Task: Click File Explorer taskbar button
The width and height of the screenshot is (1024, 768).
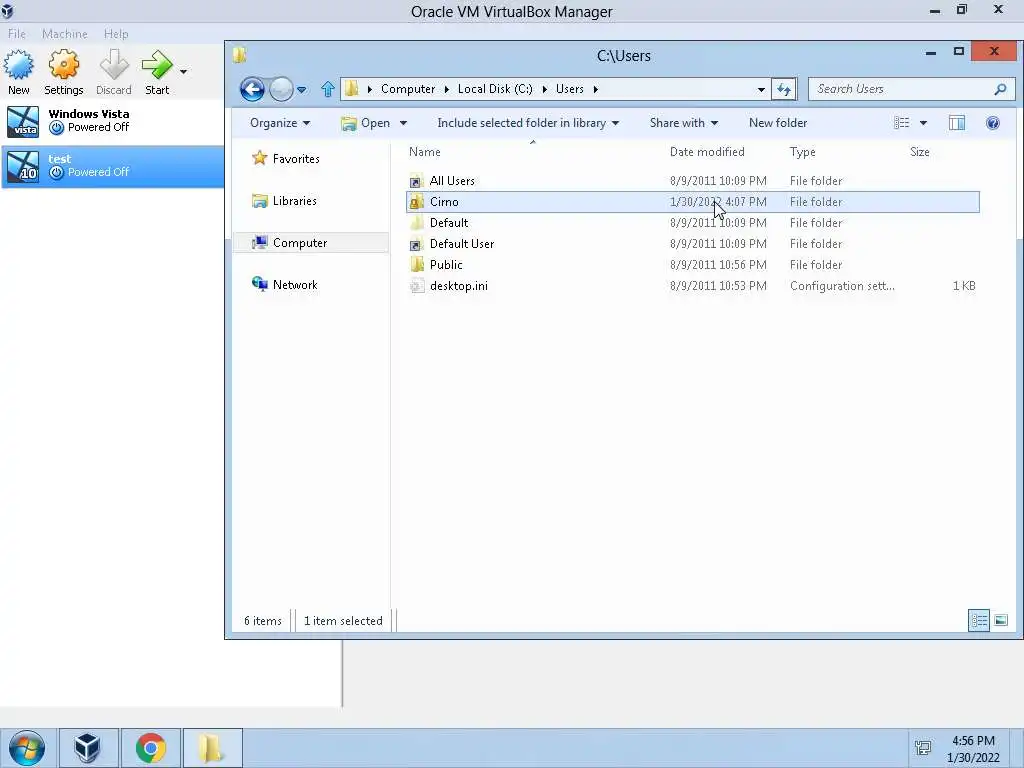Action: 212,748
